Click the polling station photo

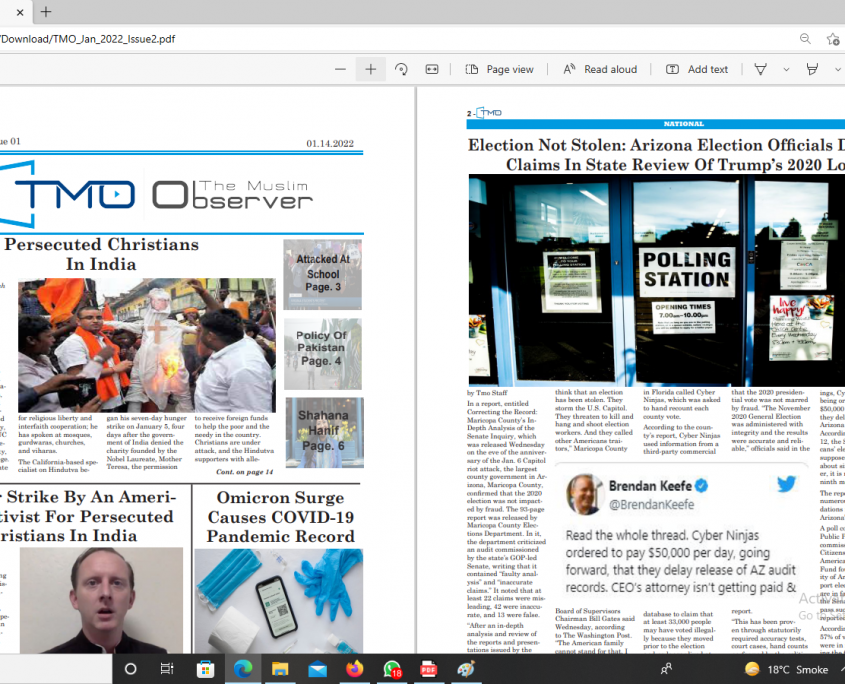(x=656, y=280)
